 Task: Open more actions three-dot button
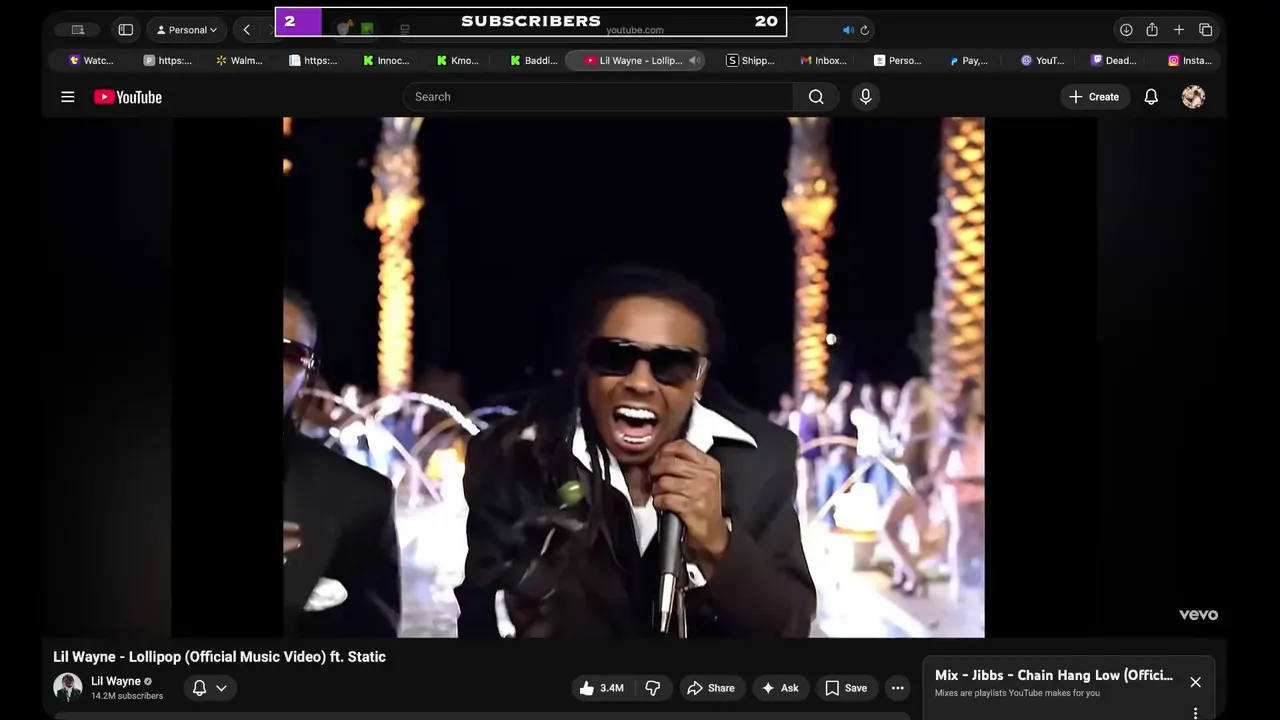(x=898, y=688)
